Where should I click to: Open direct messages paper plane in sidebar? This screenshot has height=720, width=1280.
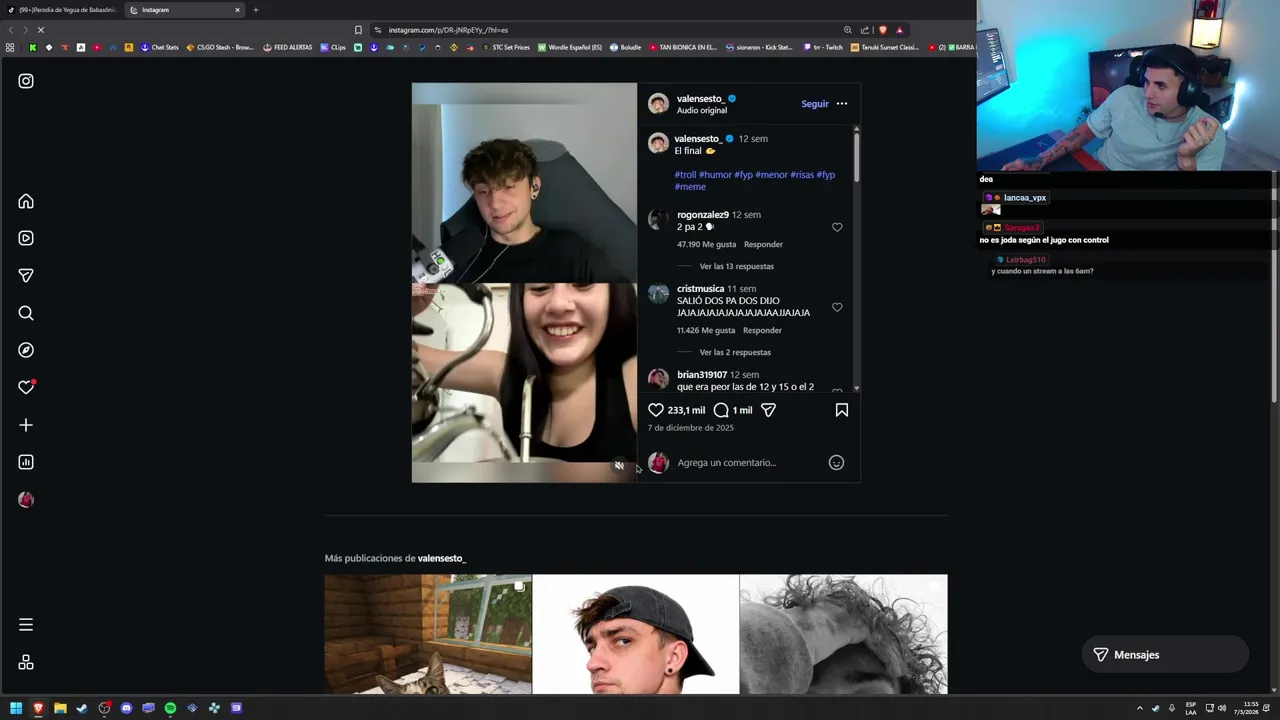[x=26, y=276]
